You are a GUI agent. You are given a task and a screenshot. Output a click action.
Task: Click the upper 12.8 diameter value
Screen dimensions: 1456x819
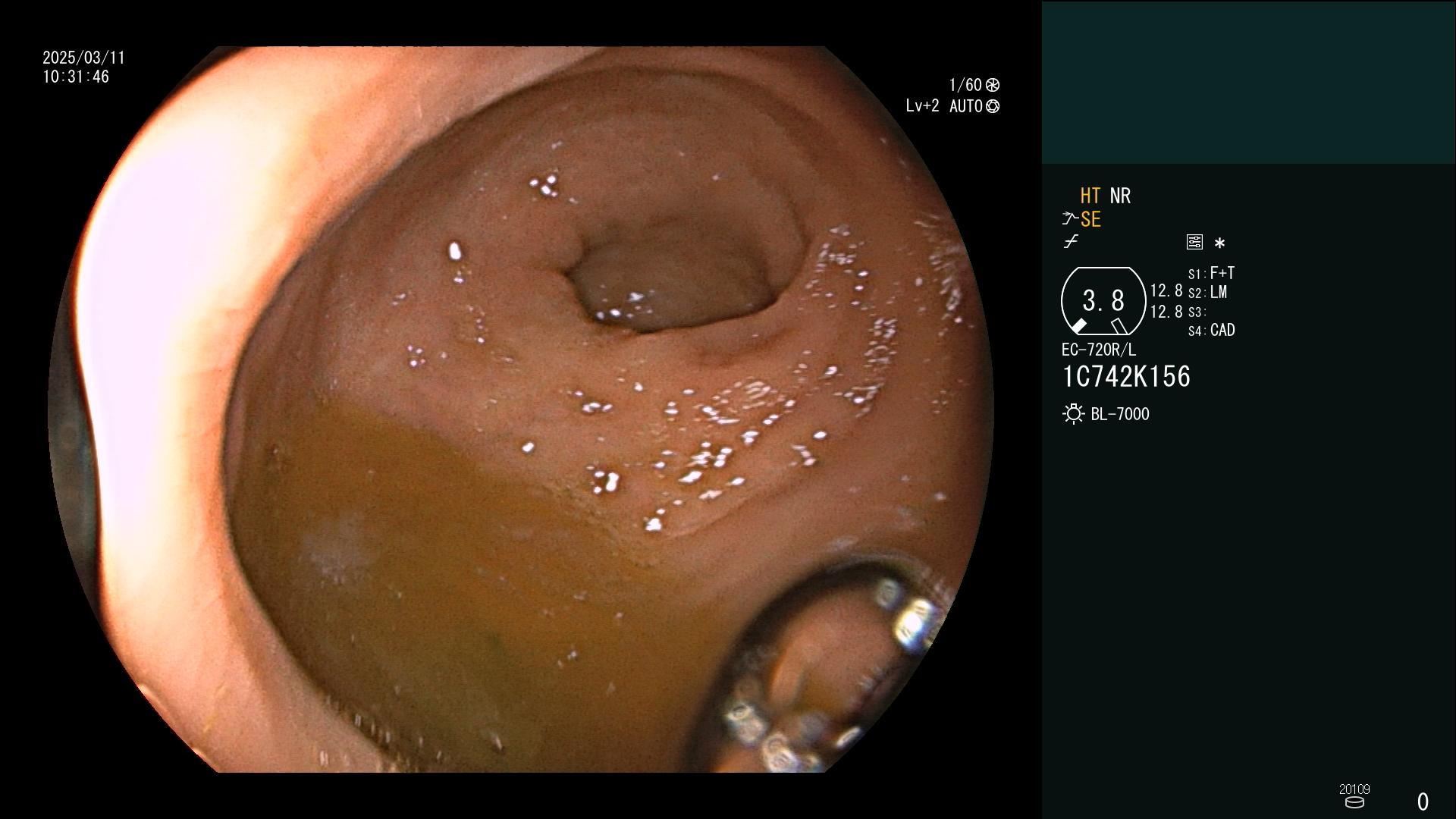pyautogui.click(x=1166, y=290)
